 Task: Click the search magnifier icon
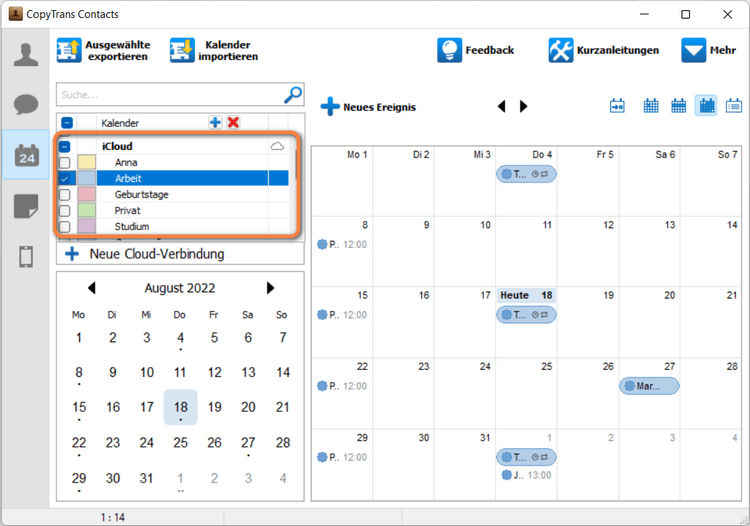[x=292, y=95]
